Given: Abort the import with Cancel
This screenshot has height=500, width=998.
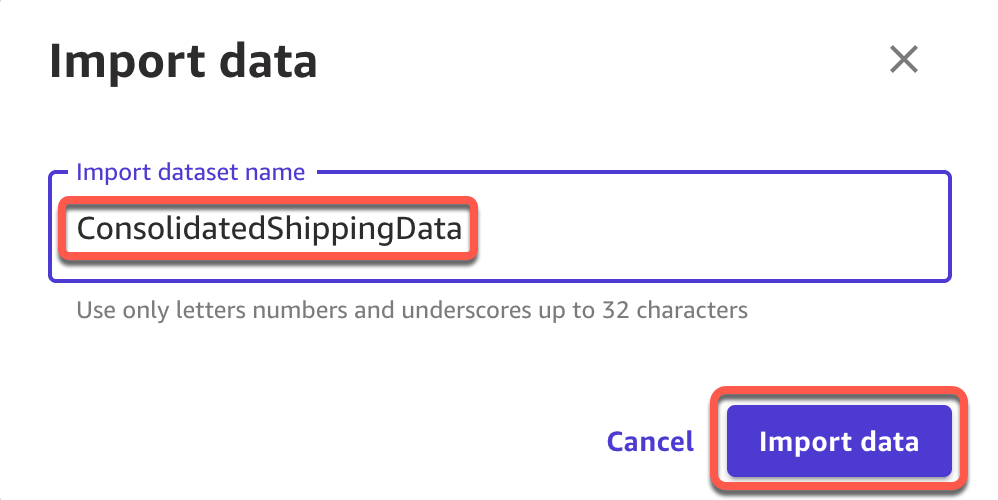Looking at the screenshot, I should pyautogui.click(x=650, y=442).
